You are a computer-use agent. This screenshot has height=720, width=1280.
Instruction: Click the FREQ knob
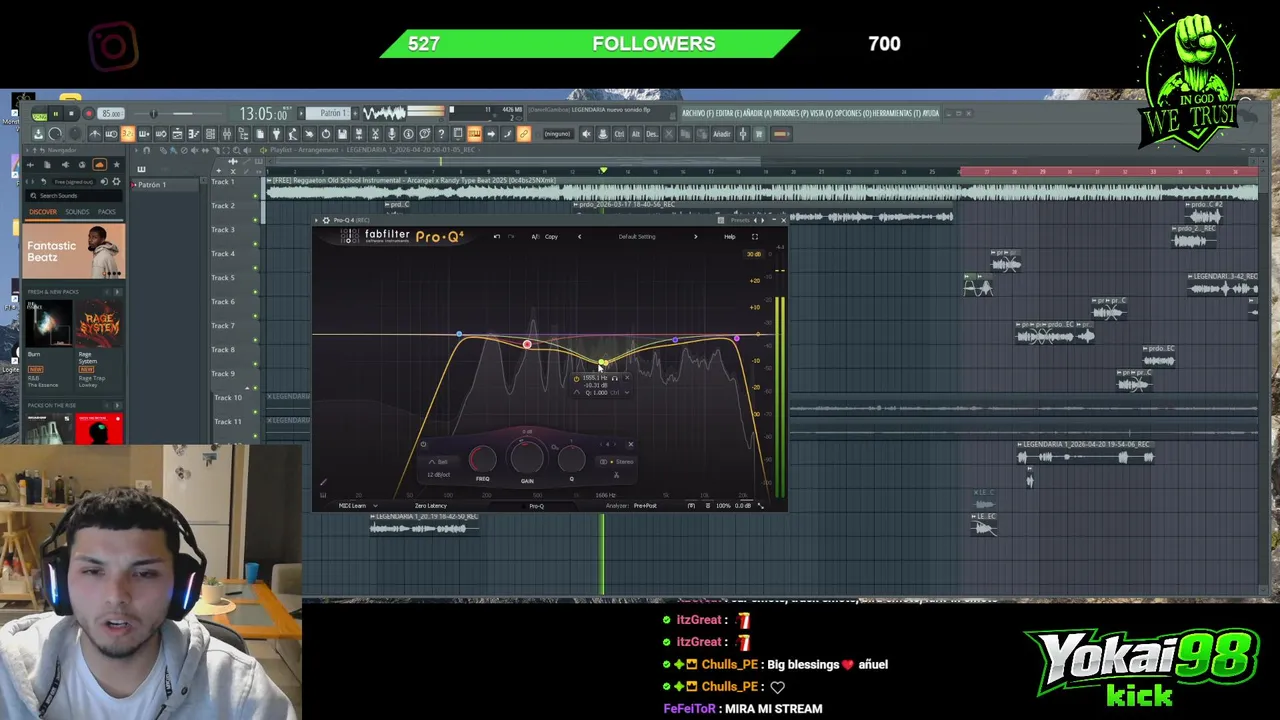(x=482, y=459)
